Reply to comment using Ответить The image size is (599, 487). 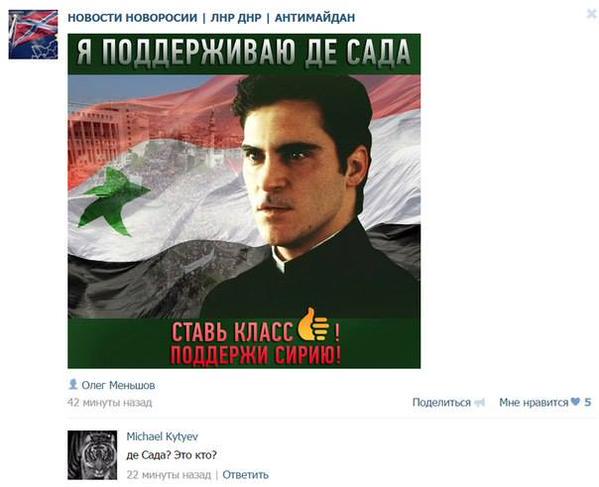point(245,475)
